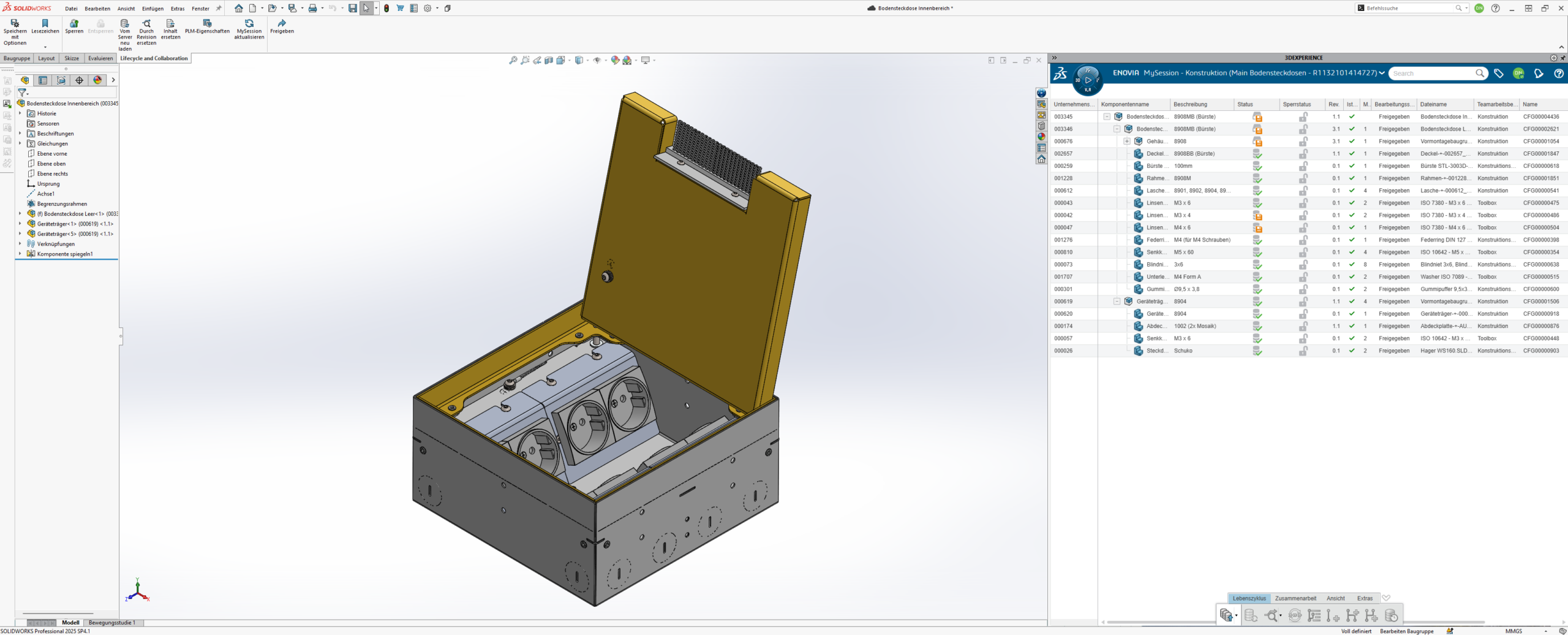Click the help question mark in ENOVIA header
This screenshot has height=635, width=1568.
1559,73
